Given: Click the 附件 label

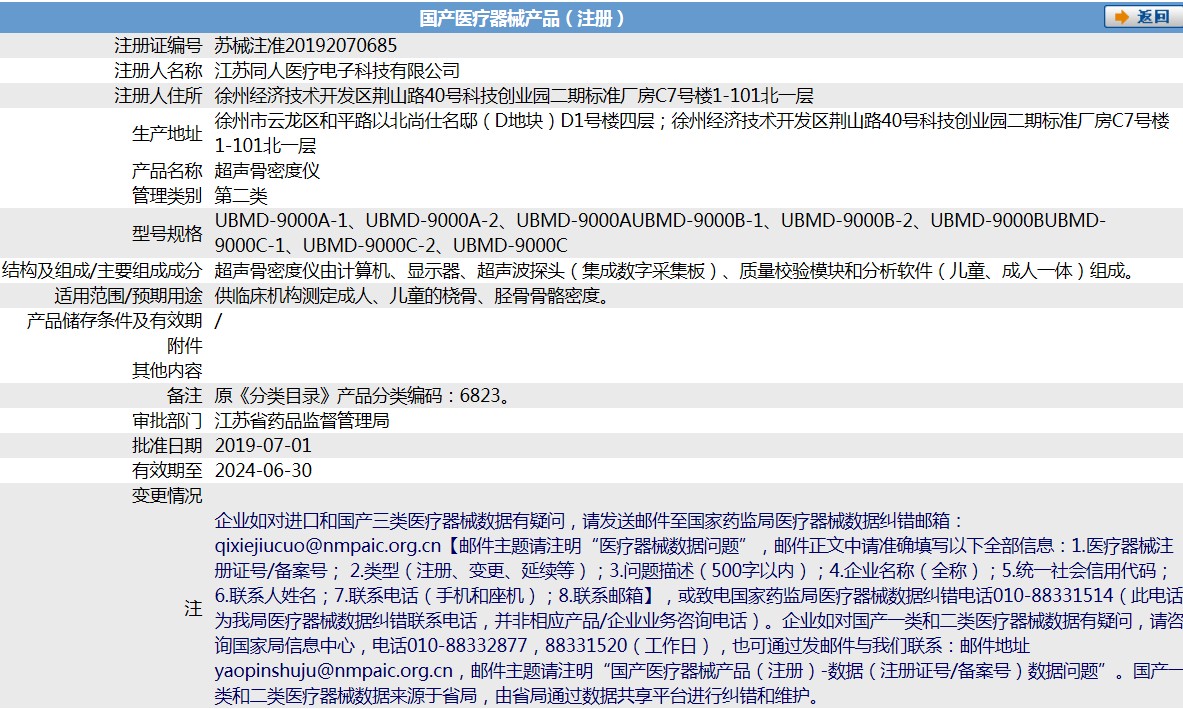Looking at the screenshot, I should [x=185, y=345].
